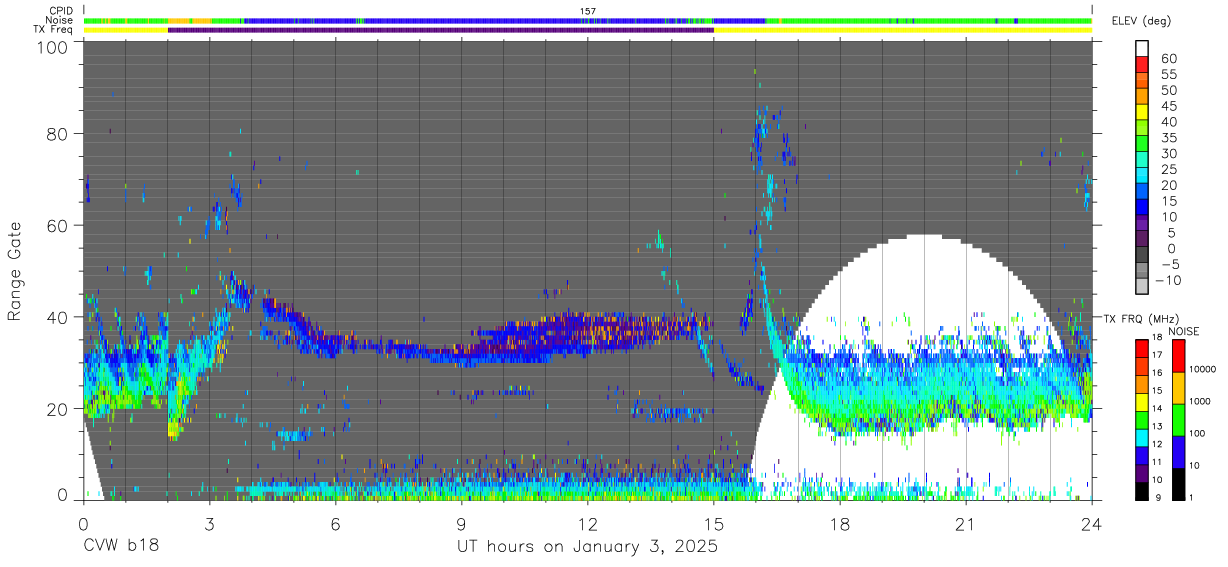Click the orange segment in Noise bar
This screenshot has height=567, width=1228.
[188, 20]
